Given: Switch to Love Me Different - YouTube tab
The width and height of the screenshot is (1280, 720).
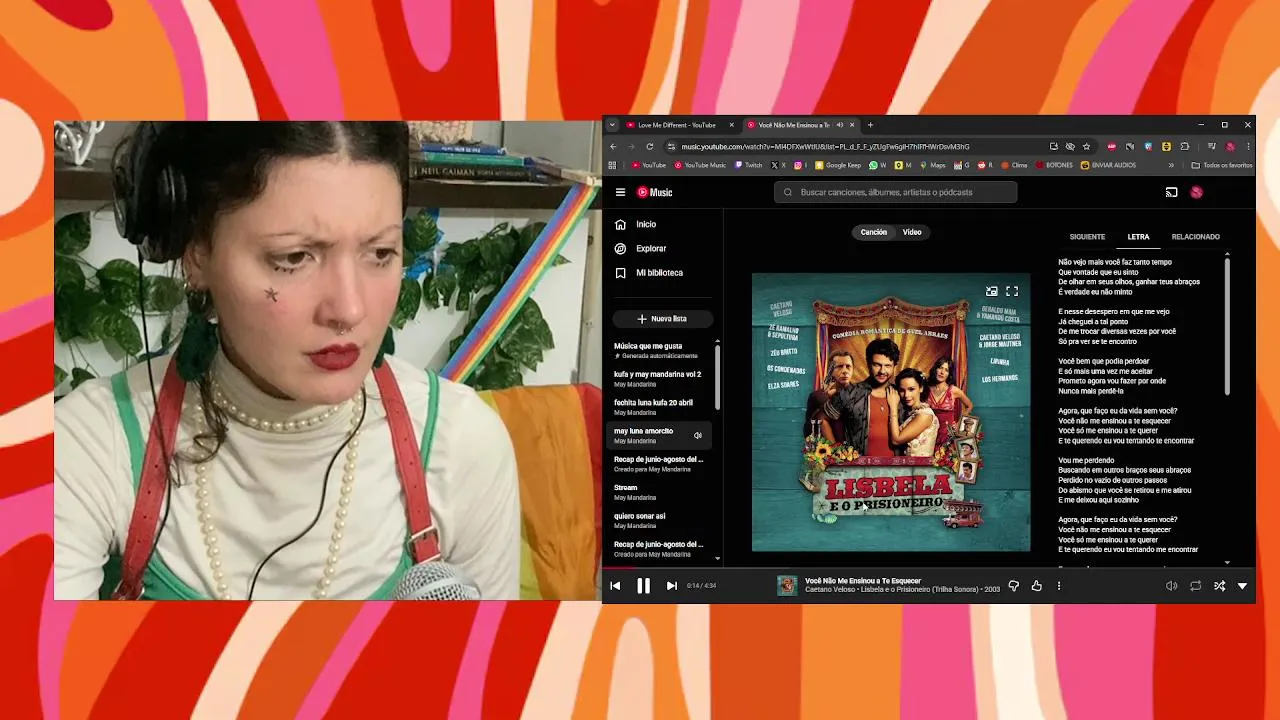Looking at the screenshot, I should click(x=676, y=125).
